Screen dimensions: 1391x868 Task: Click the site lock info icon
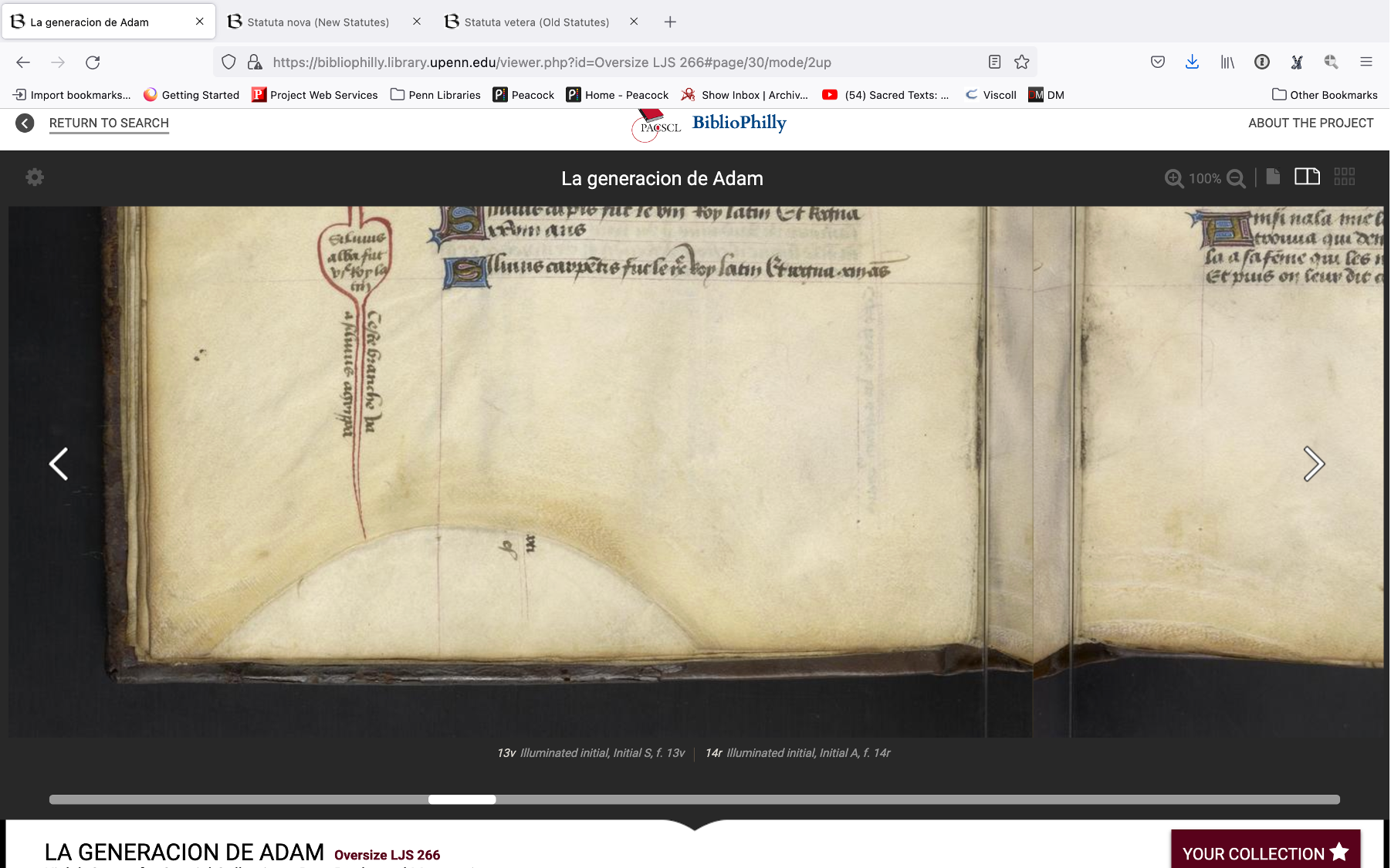[x=254, y=62]
